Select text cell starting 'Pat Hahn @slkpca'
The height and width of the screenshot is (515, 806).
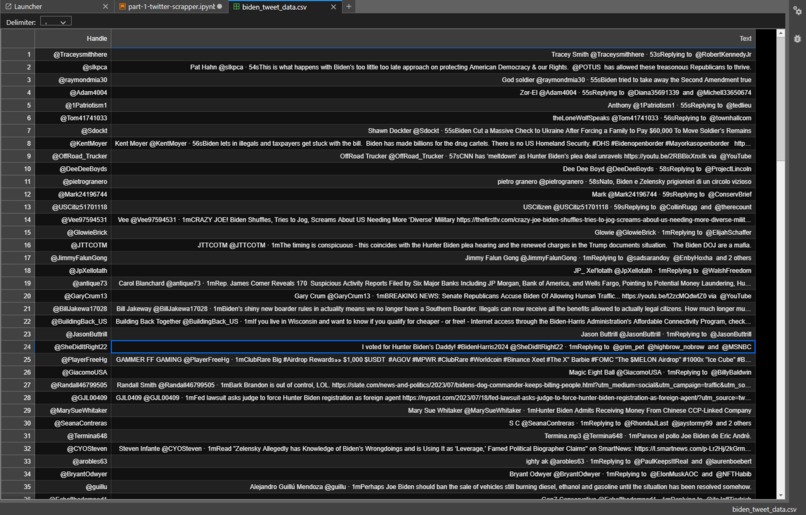point(433,67)
